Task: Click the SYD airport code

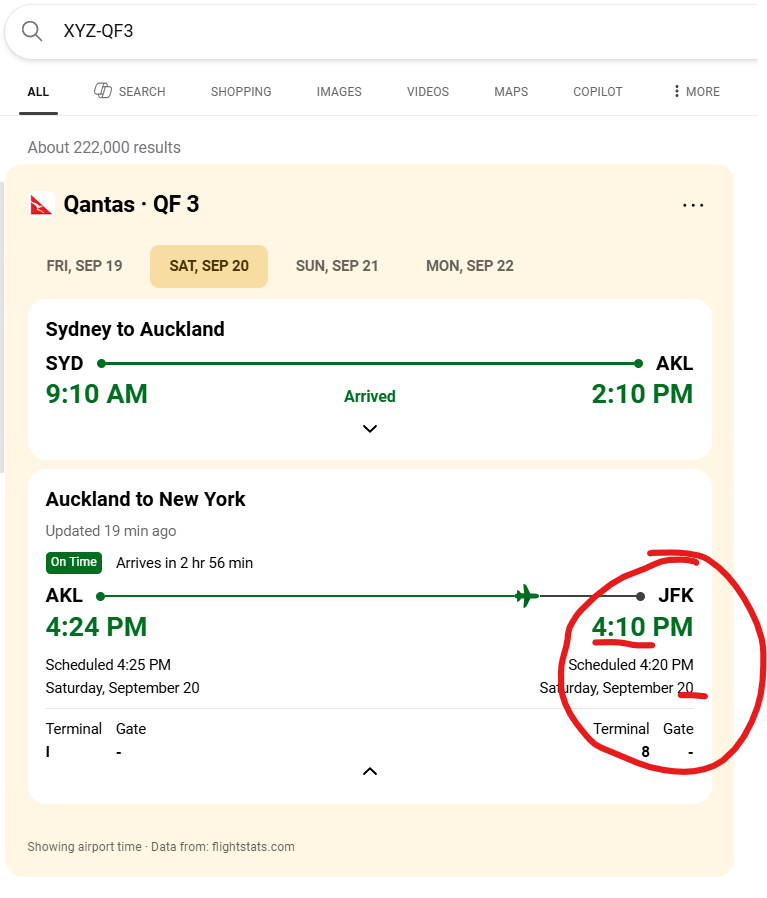Action: click(x=64, y=363)
